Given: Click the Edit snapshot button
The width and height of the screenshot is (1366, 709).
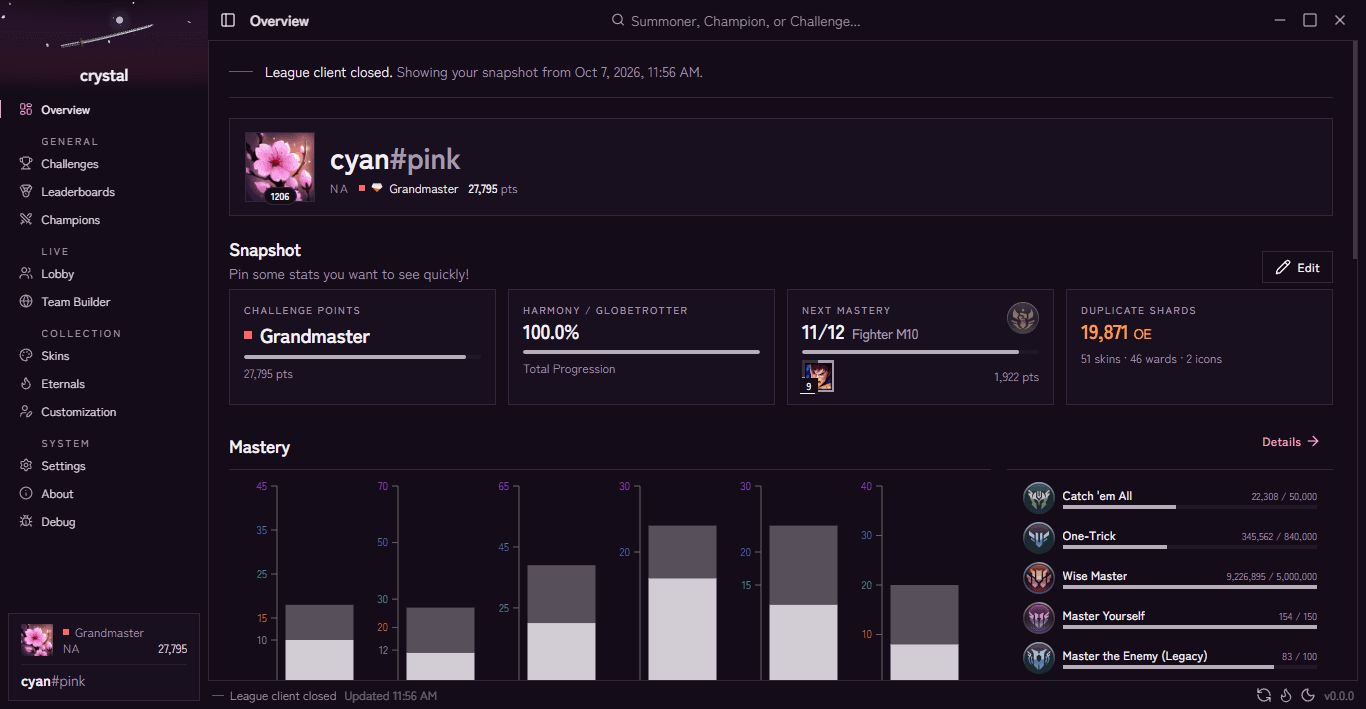Looking at the screenshot, I should 1297,268.
